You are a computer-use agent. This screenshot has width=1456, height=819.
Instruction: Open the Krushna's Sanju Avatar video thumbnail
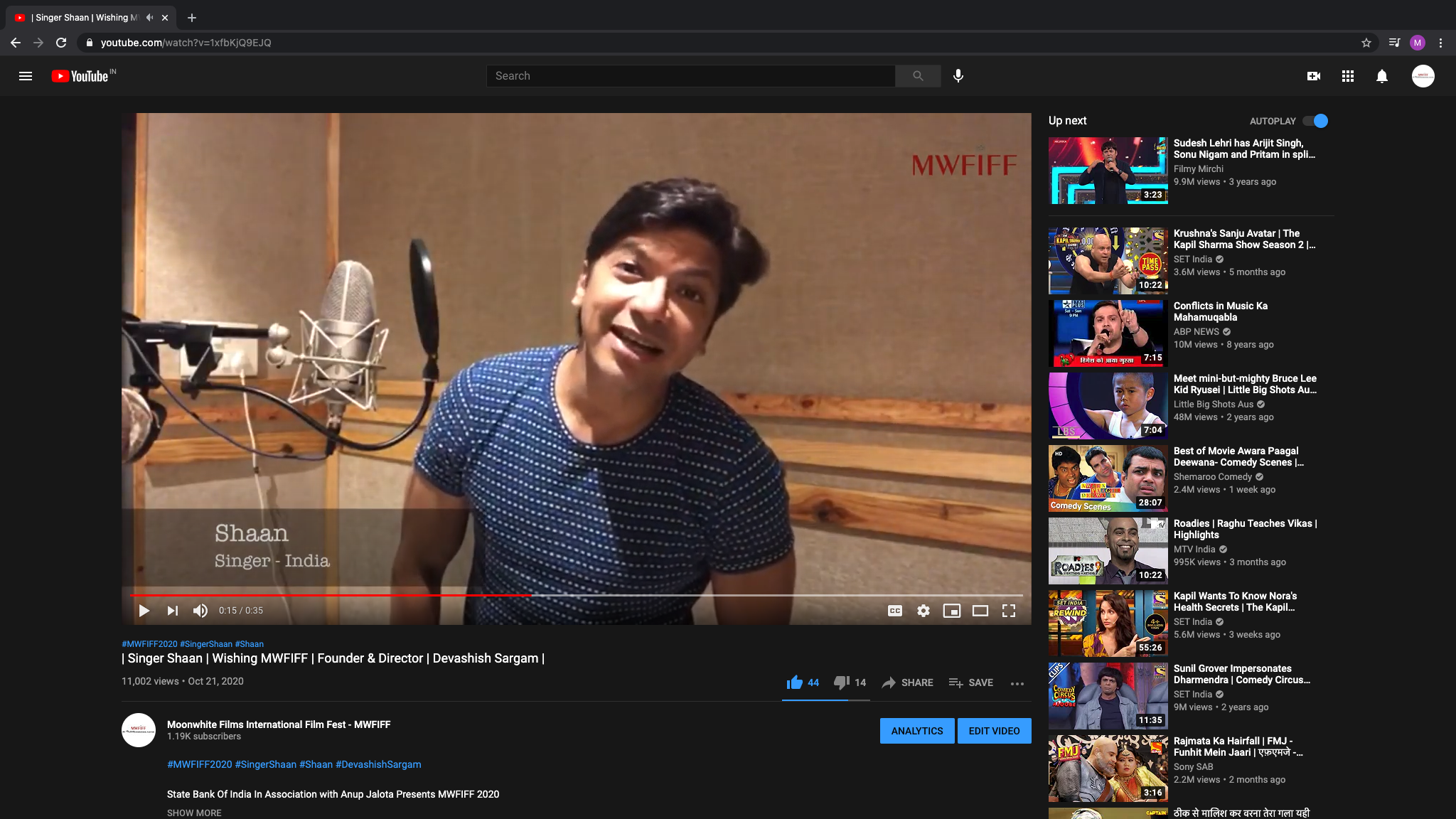point(1108,261)
